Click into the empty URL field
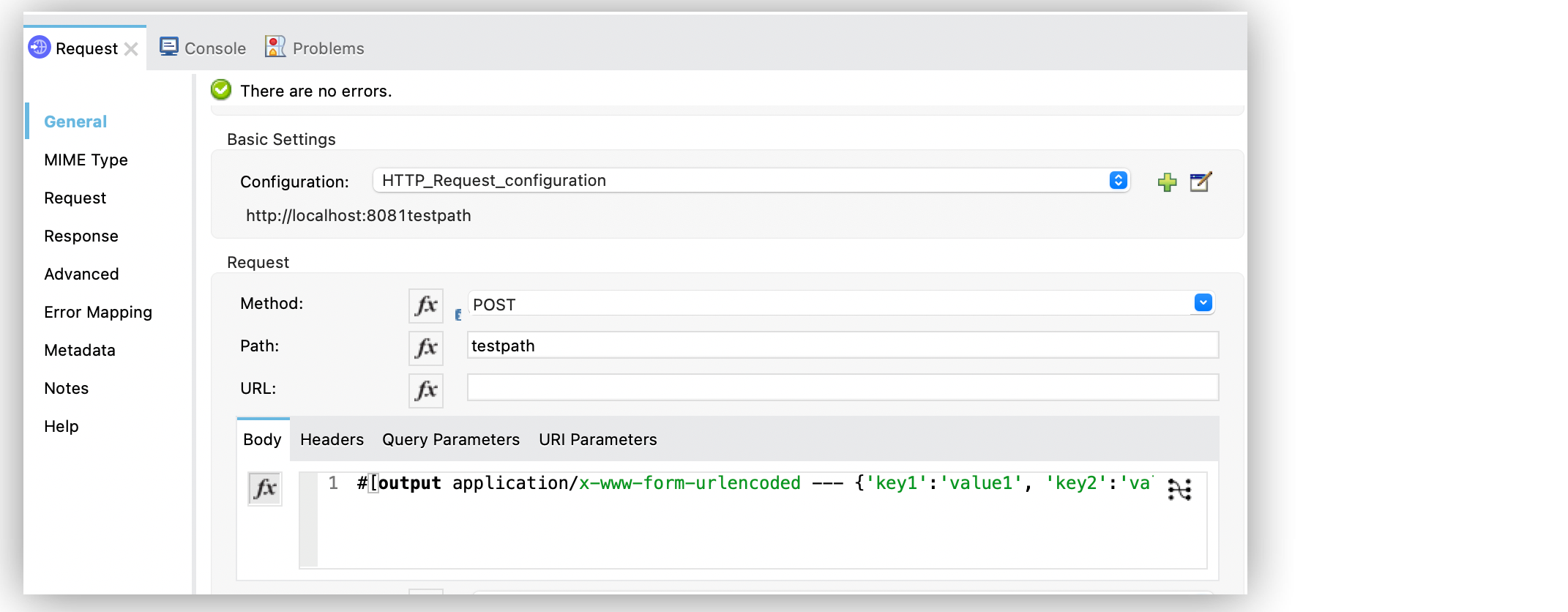1568x612 pixels. point(842,388)
